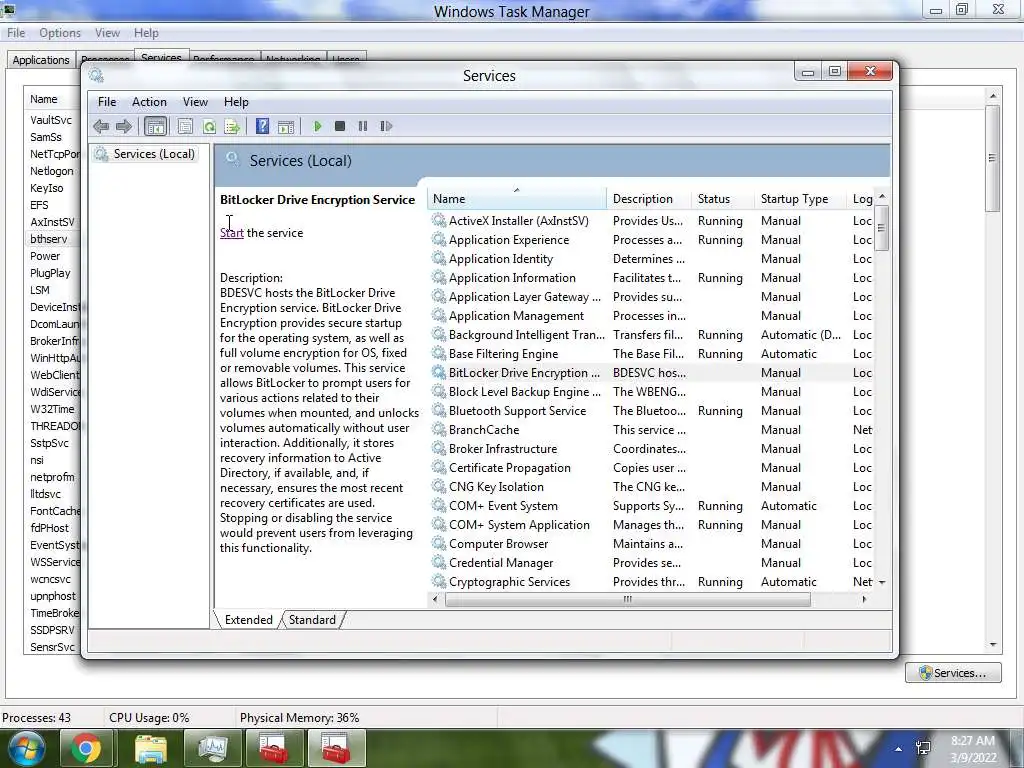The width and height of the screenshot is (1024, 768).
Task: Switch to the Standard tab
Action: [312, 620]
